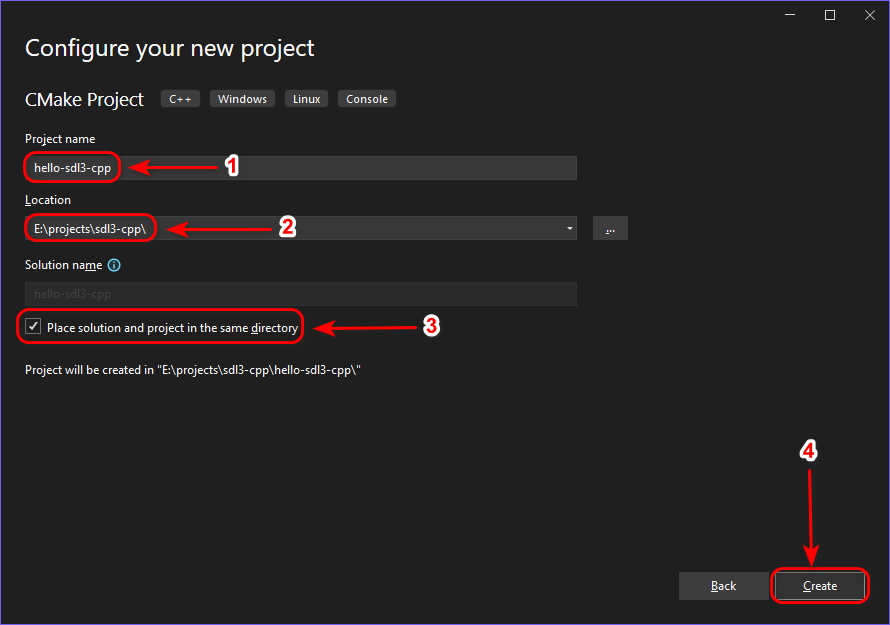Viewport: 890px width, 625px height.
Task: Click the disabled Solution name field
Action: tap(300, 294)
